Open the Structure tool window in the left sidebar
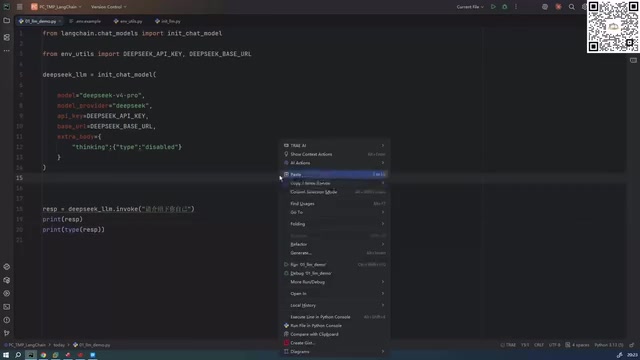 pos(7,37)
